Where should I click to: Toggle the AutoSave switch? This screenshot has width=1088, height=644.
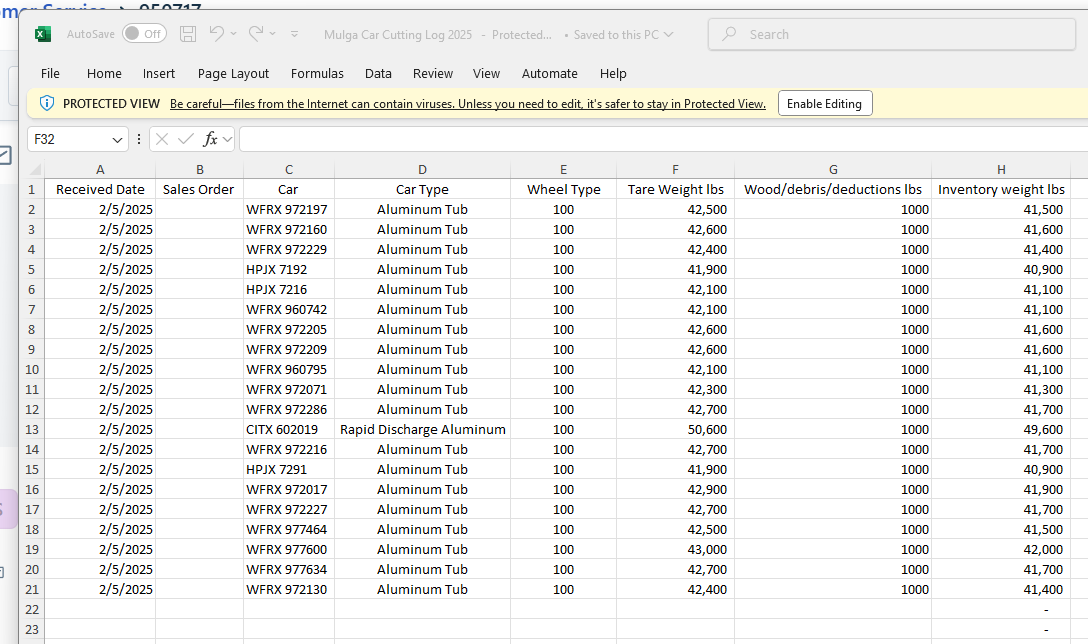pos(144,34)
